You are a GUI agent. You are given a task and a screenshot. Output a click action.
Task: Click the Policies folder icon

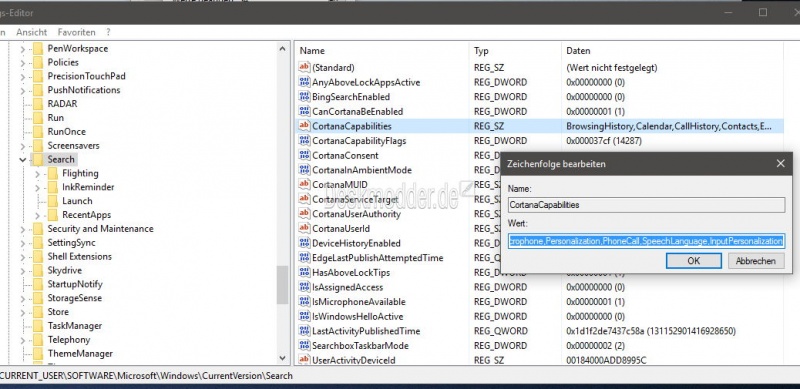[x=38, y=62]
